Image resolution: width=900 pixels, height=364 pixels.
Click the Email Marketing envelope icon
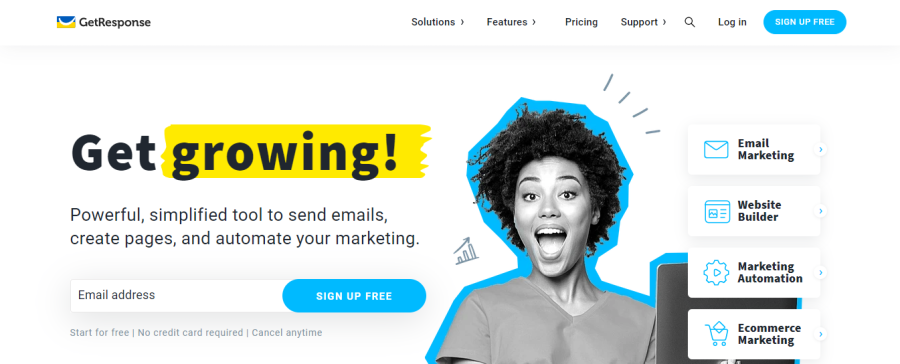tap(716, 149)
